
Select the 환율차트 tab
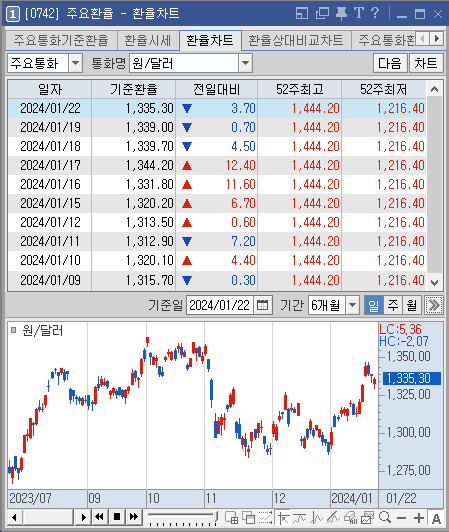[x=210, y=40]
